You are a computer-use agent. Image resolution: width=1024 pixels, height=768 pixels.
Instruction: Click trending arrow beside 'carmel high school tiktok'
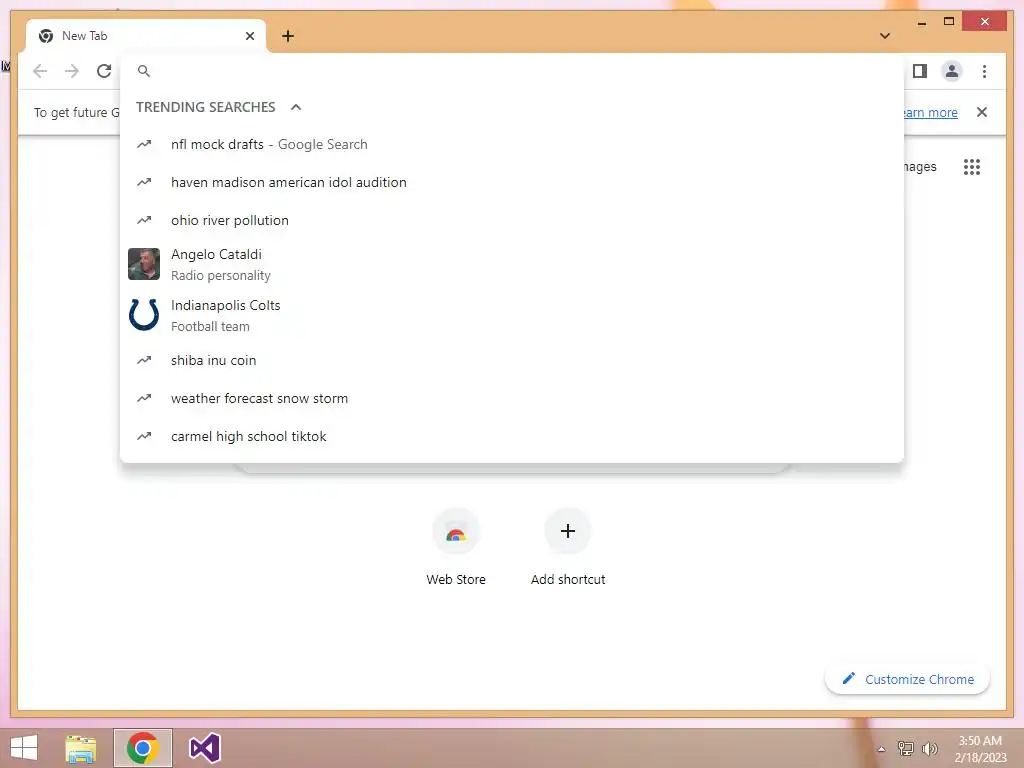tap(144, 436)
